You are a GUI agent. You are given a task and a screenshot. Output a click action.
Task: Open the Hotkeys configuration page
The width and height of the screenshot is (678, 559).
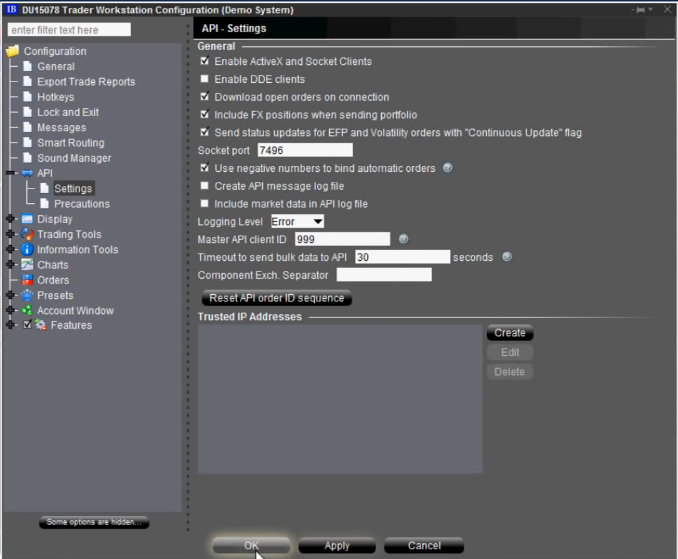[55, 97]
